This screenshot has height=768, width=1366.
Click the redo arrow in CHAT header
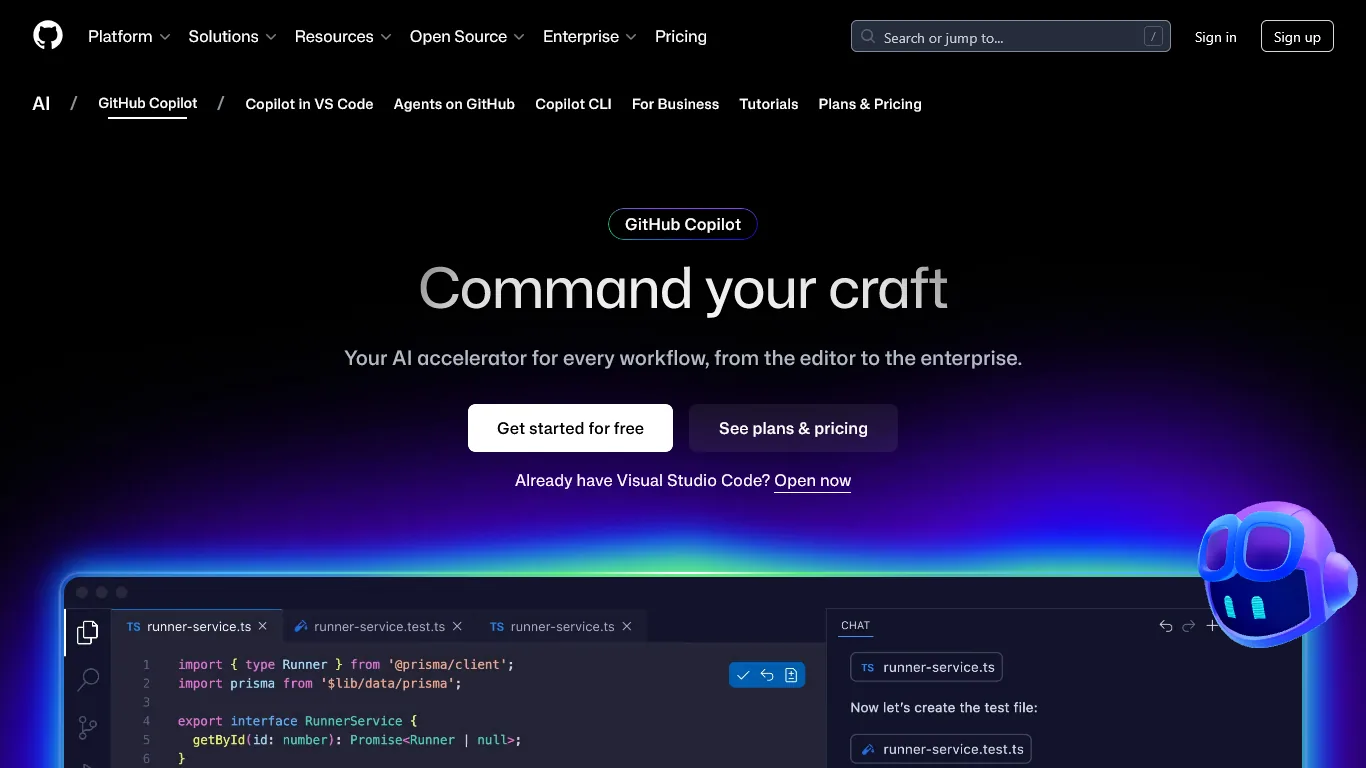tap(1189, 626)
